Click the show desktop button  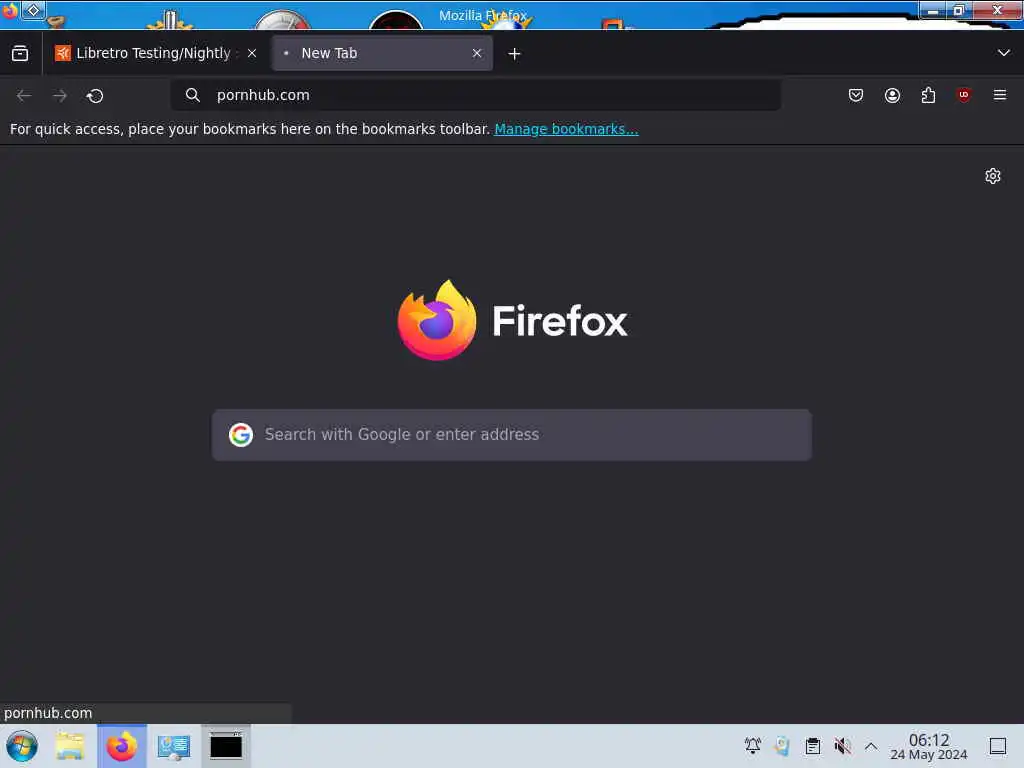point(998,746)
